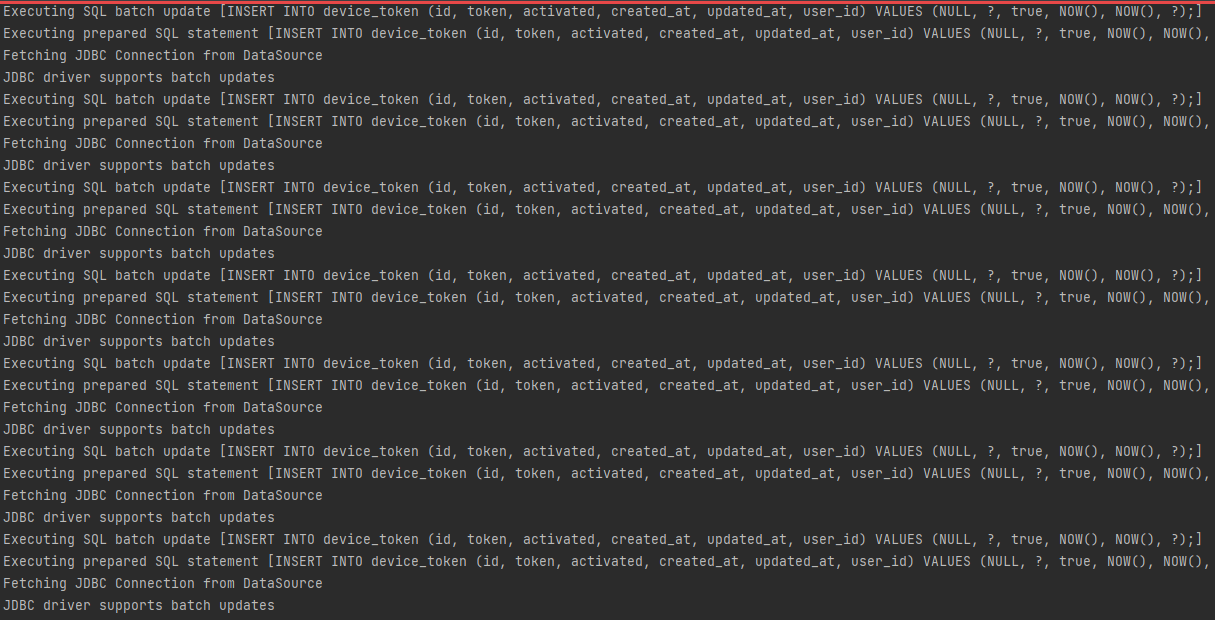The width and height of the screenshot is (1215, 620).
Task: Click the third 'JDBC driver supports batch updates' line
Action: tap(139, 253)
